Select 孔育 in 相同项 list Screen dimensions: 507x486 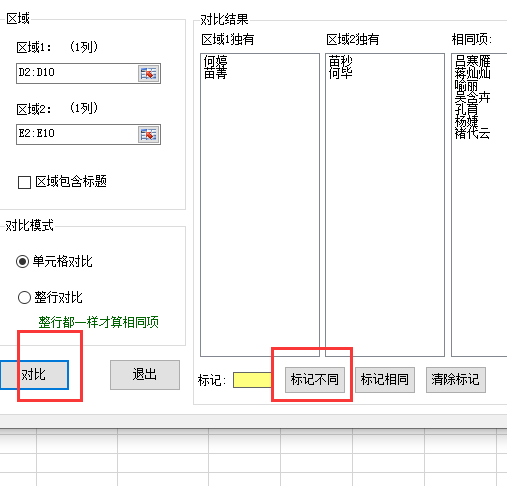click(466, 109)
